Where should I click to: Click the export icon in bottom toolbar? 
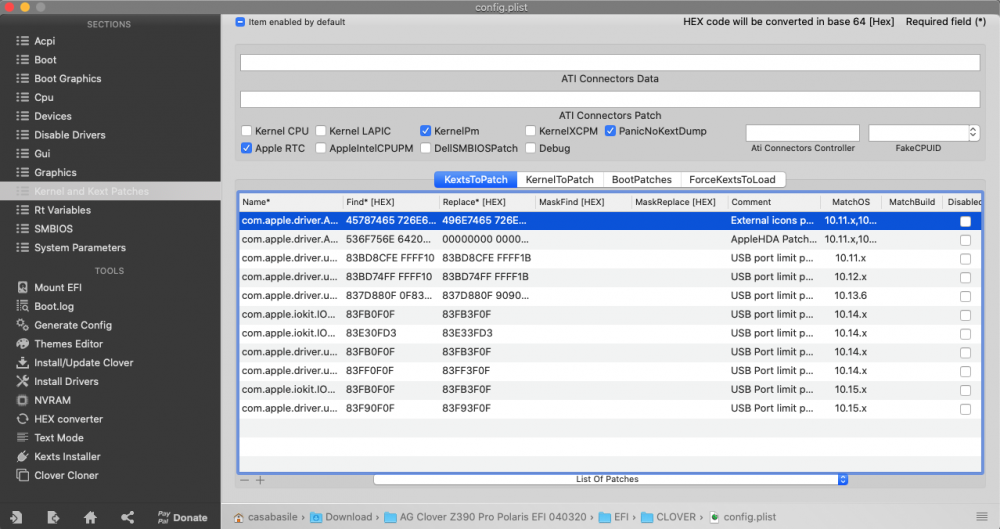click(53, 518)
